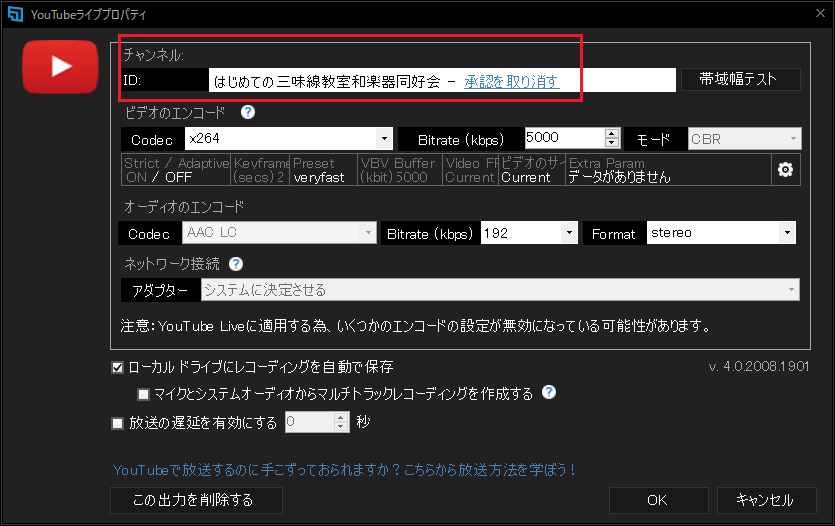This screenshot has height=526, width=835.
Task: Open help for multitrack recording option
Action: (549, 392)
